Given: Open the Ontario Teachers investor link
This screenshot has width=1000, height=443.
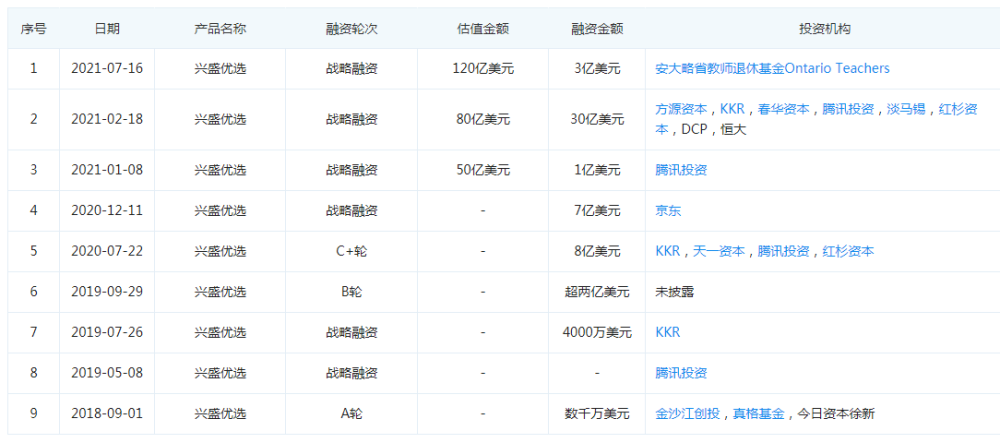Looking at the screenshot, I should pos(772,68).
